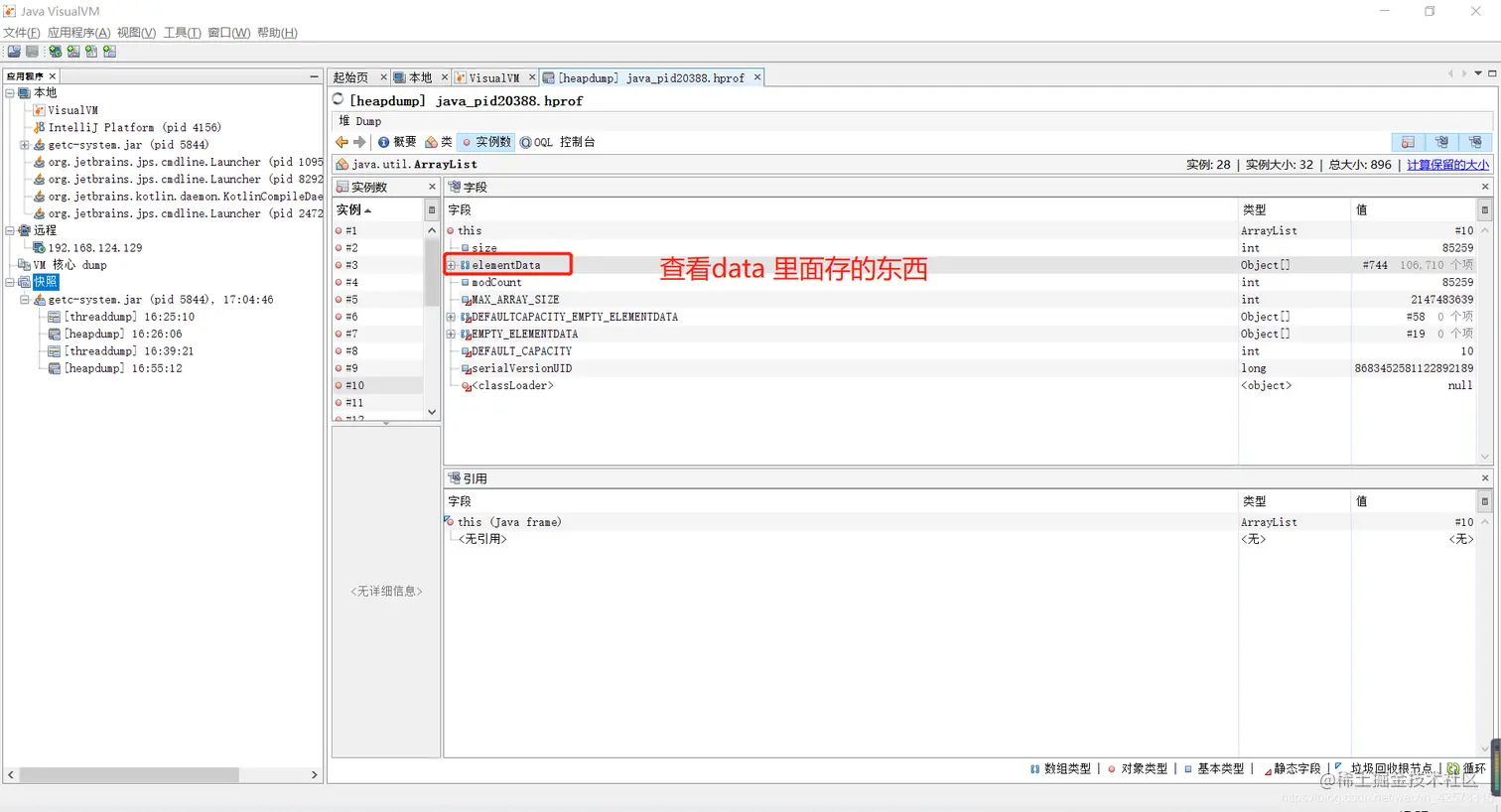Open column chooser of fields table
Screen dimensions: 1501x812
tap(1484, 209)
